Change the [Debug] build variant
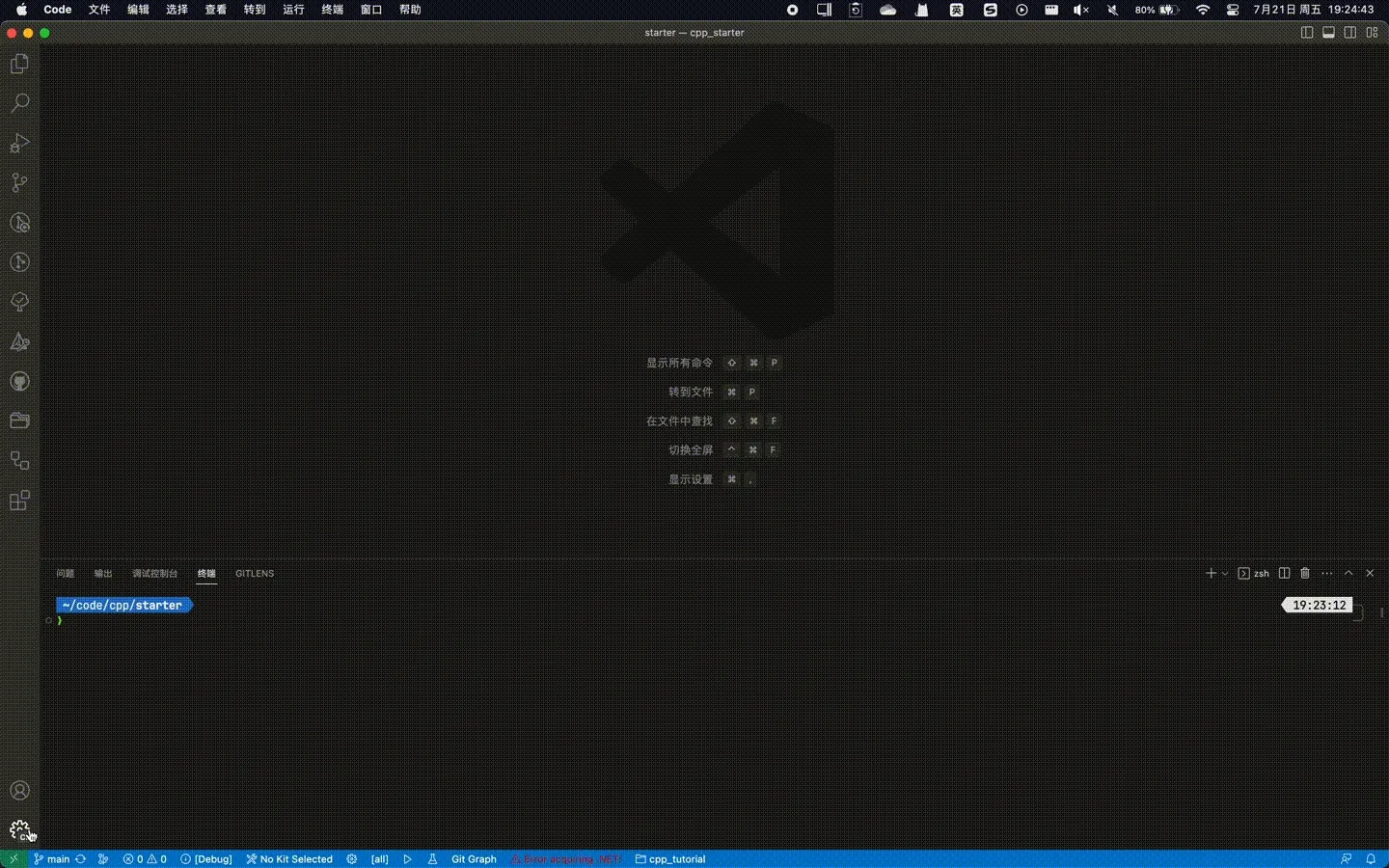This screenshot has width=1389, height=868. pos(206,859)
